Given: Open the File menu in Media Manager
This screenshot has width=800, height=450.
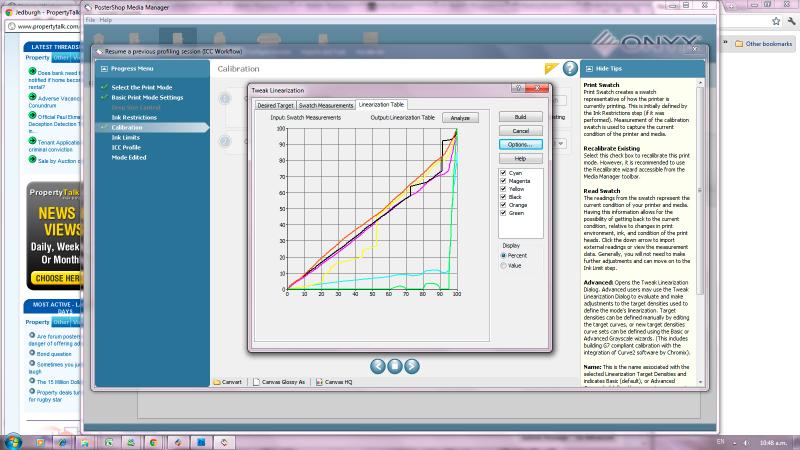Looking at the screenshot, I should 90,20.
